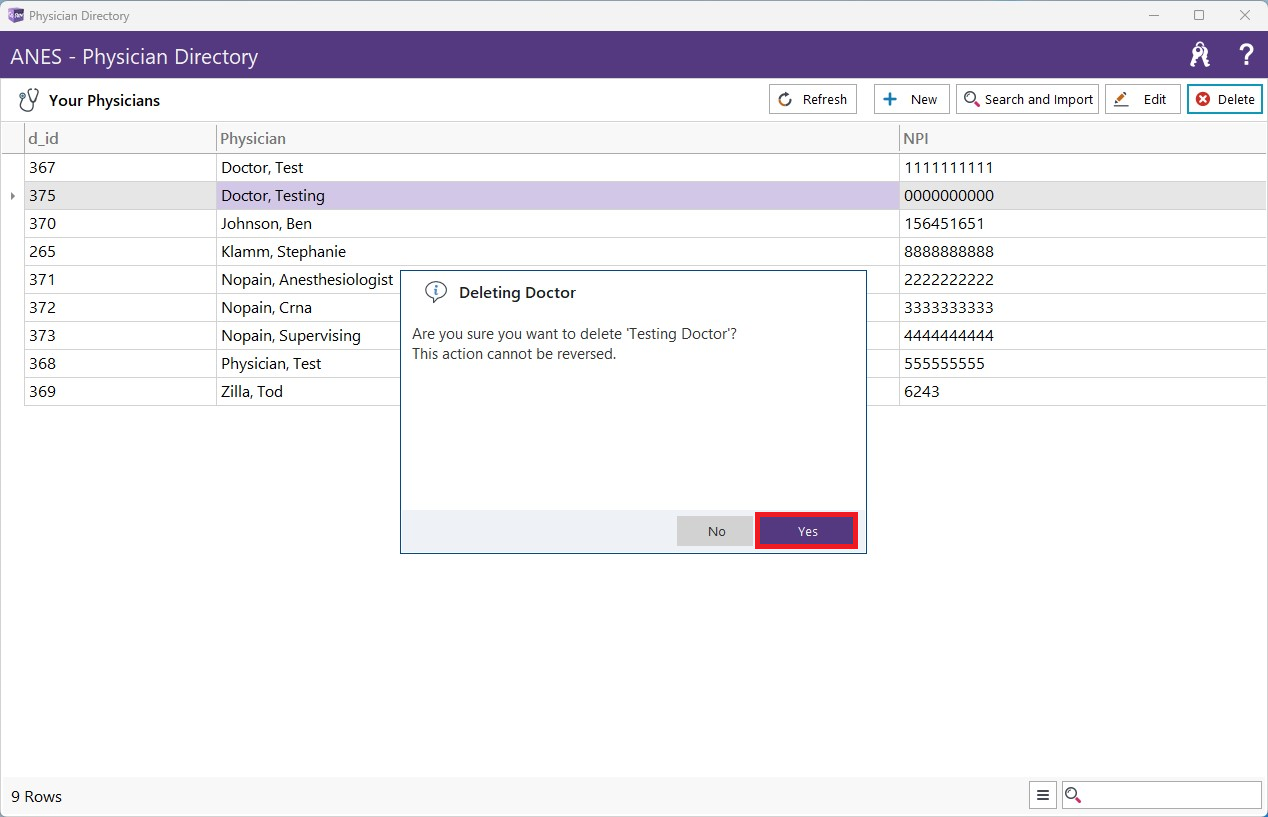This screenshot has height=817, width=1268.
Task: Click the 'Deleting Doctor' dialog title
Action: tap(517, 293)
